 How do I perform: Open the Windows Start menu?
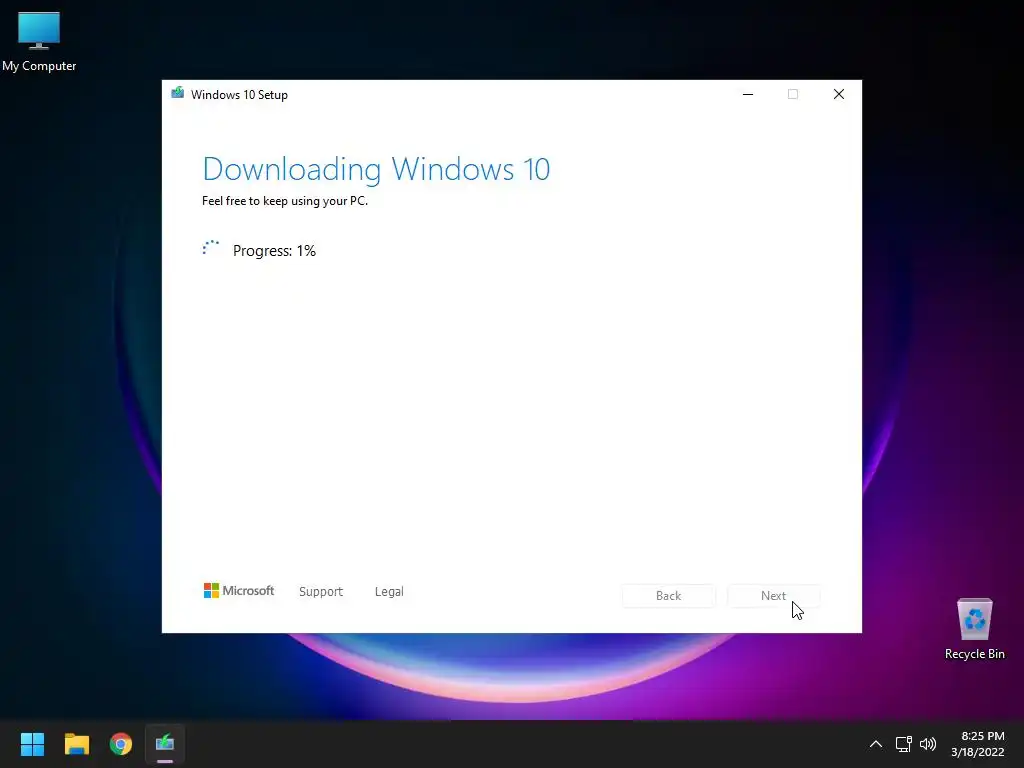point(32,744)
